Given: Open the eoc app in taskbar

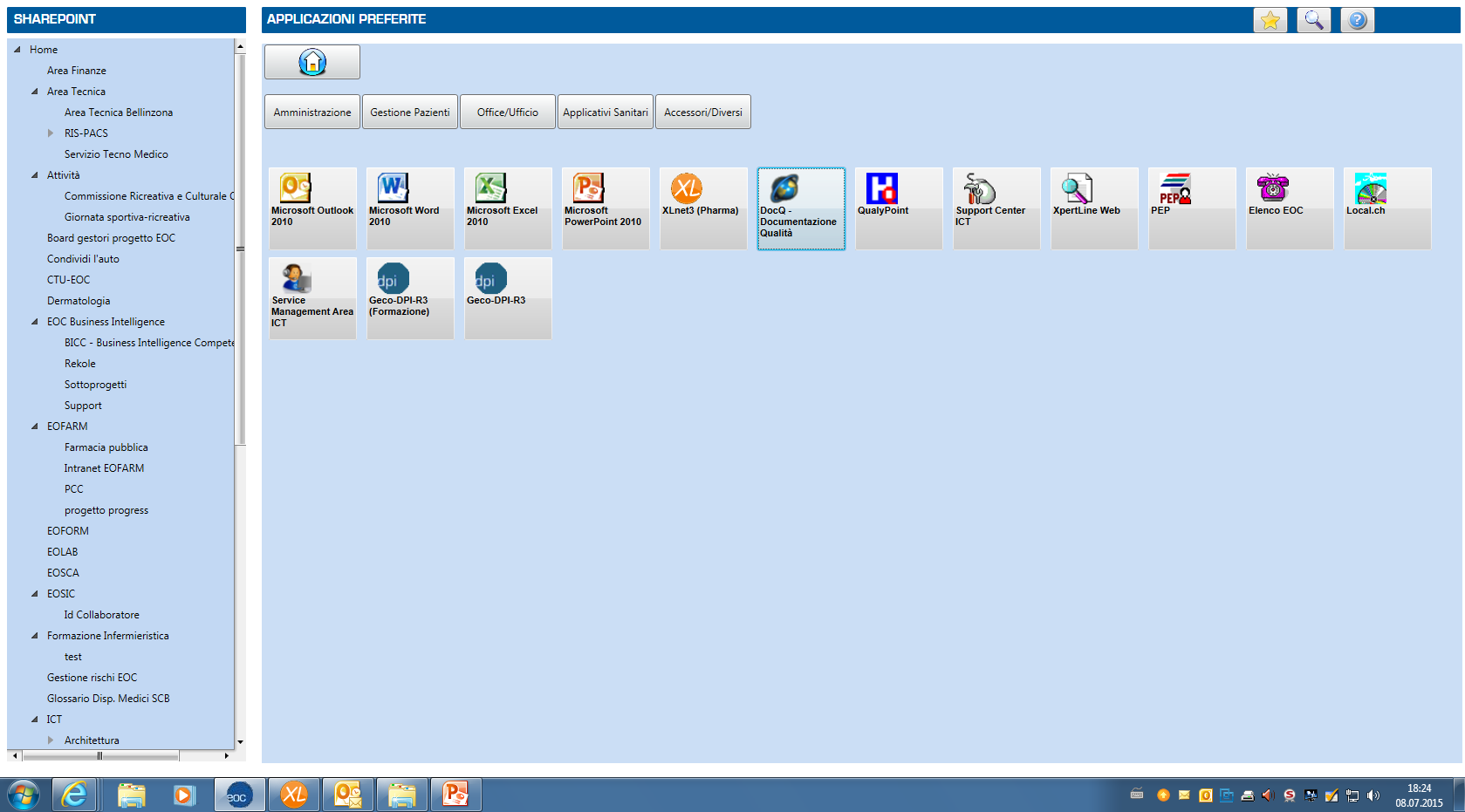Looking at the screenshot, I should [x=239, y=795].
